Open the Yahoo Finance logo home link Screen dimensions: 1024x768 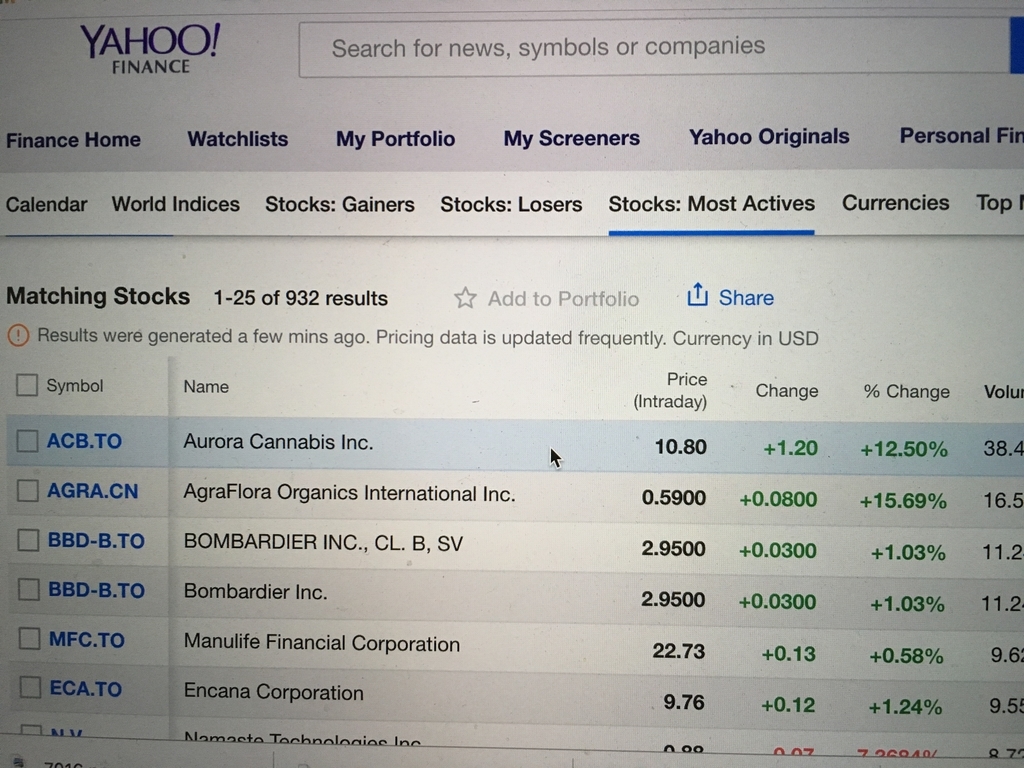tap(150, 49)
